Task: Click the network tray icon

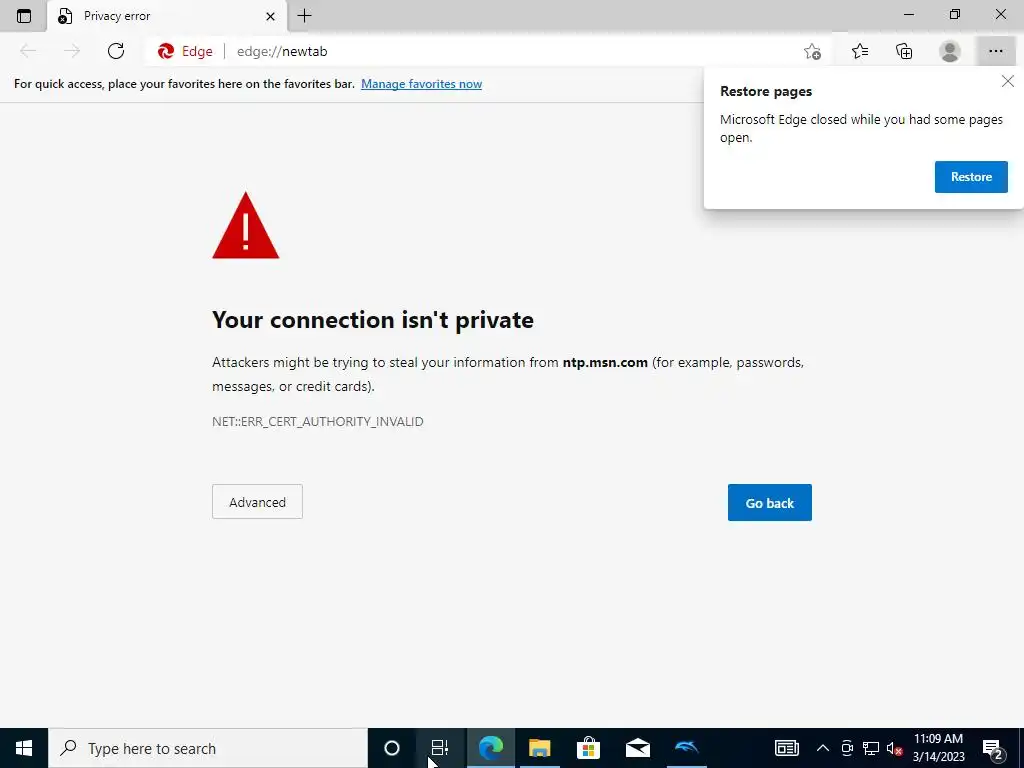Action: tap(871, 748)
